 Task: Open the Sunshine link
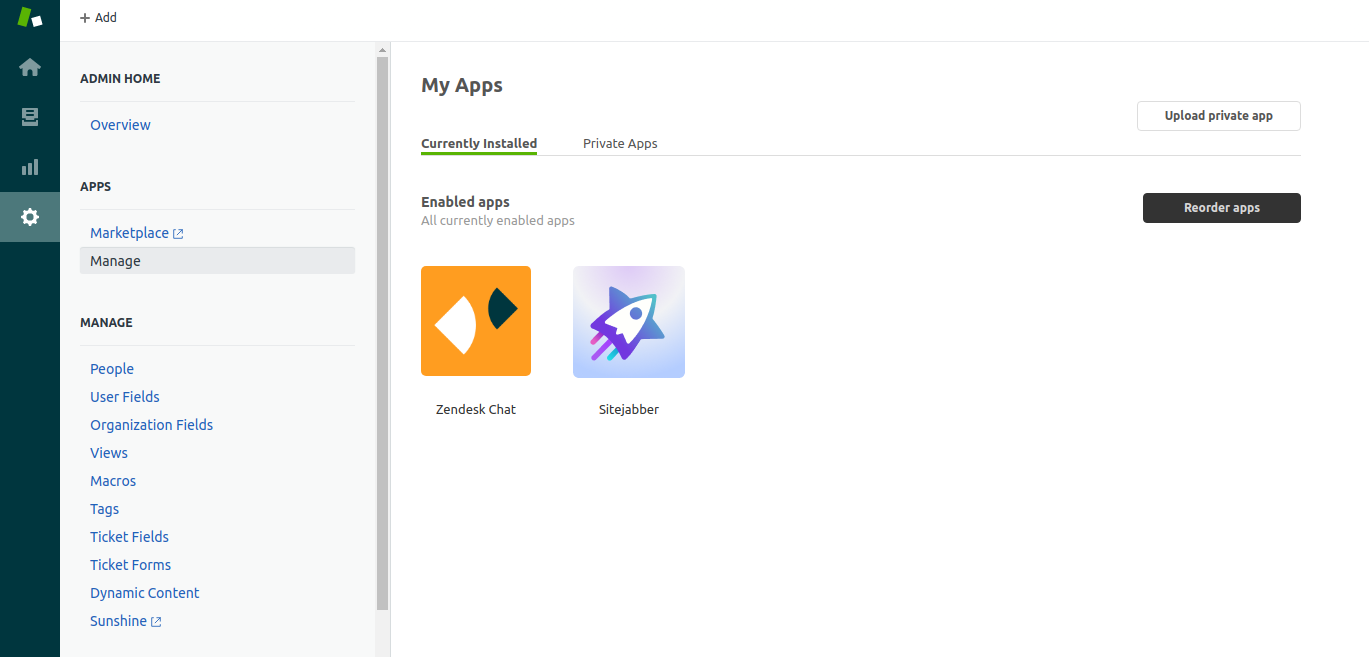[118, 621]
